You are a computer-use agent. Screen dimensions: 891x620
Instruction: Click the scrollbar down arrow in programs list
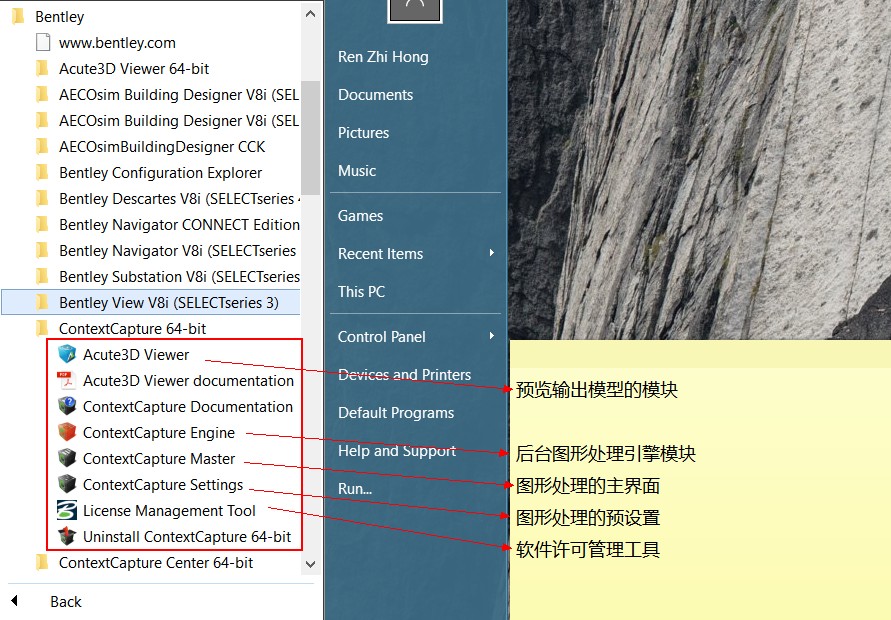[x=310, y=564]
